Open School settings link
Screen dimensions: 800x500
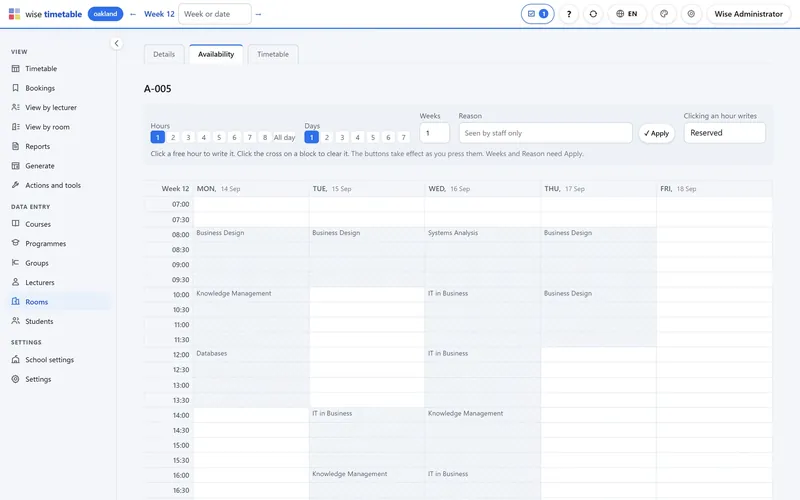pos(49,360)
